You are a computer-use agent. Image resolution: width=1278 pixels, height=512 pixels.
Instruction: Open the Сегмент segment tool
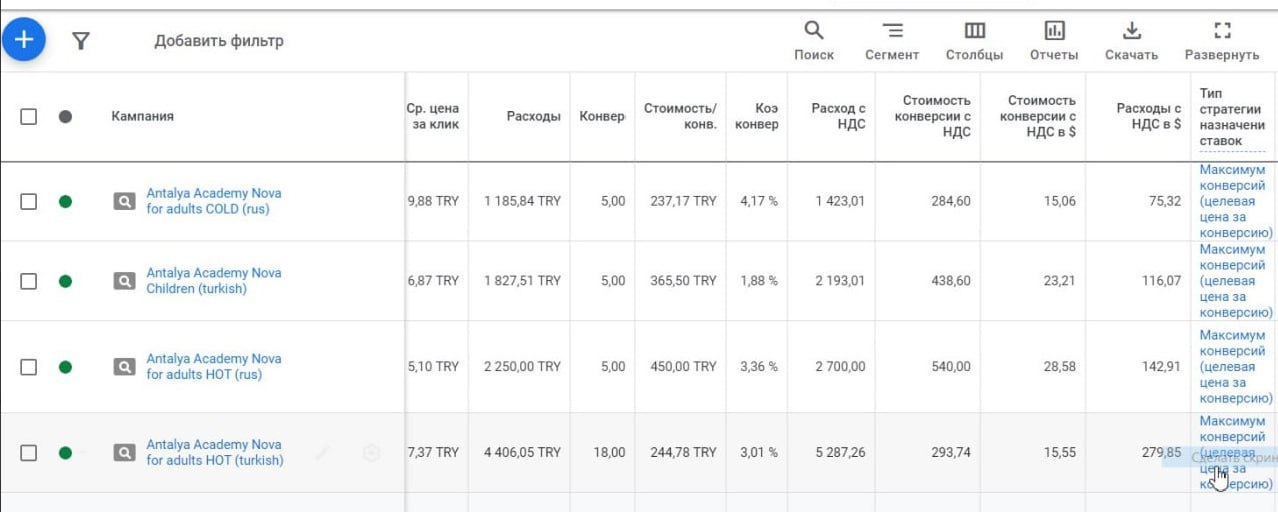tap(891, 40)
